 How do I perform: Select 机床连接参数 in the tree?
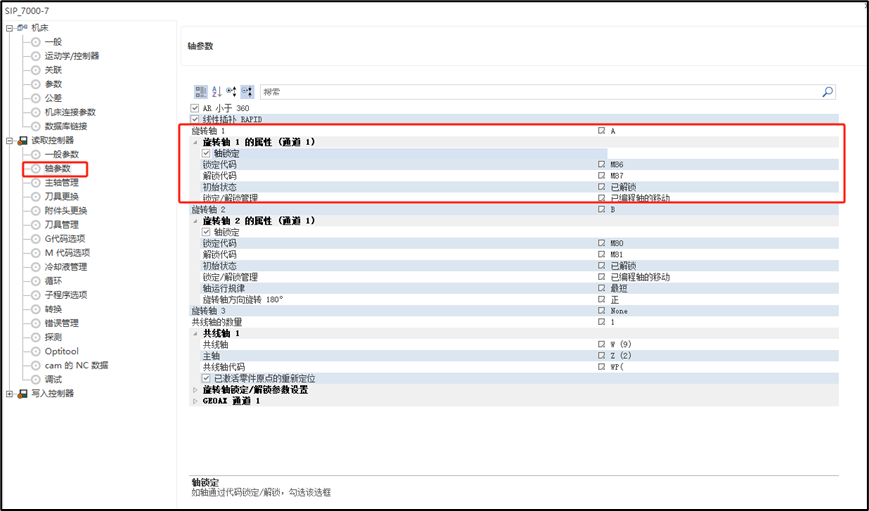tap(70, 112)
